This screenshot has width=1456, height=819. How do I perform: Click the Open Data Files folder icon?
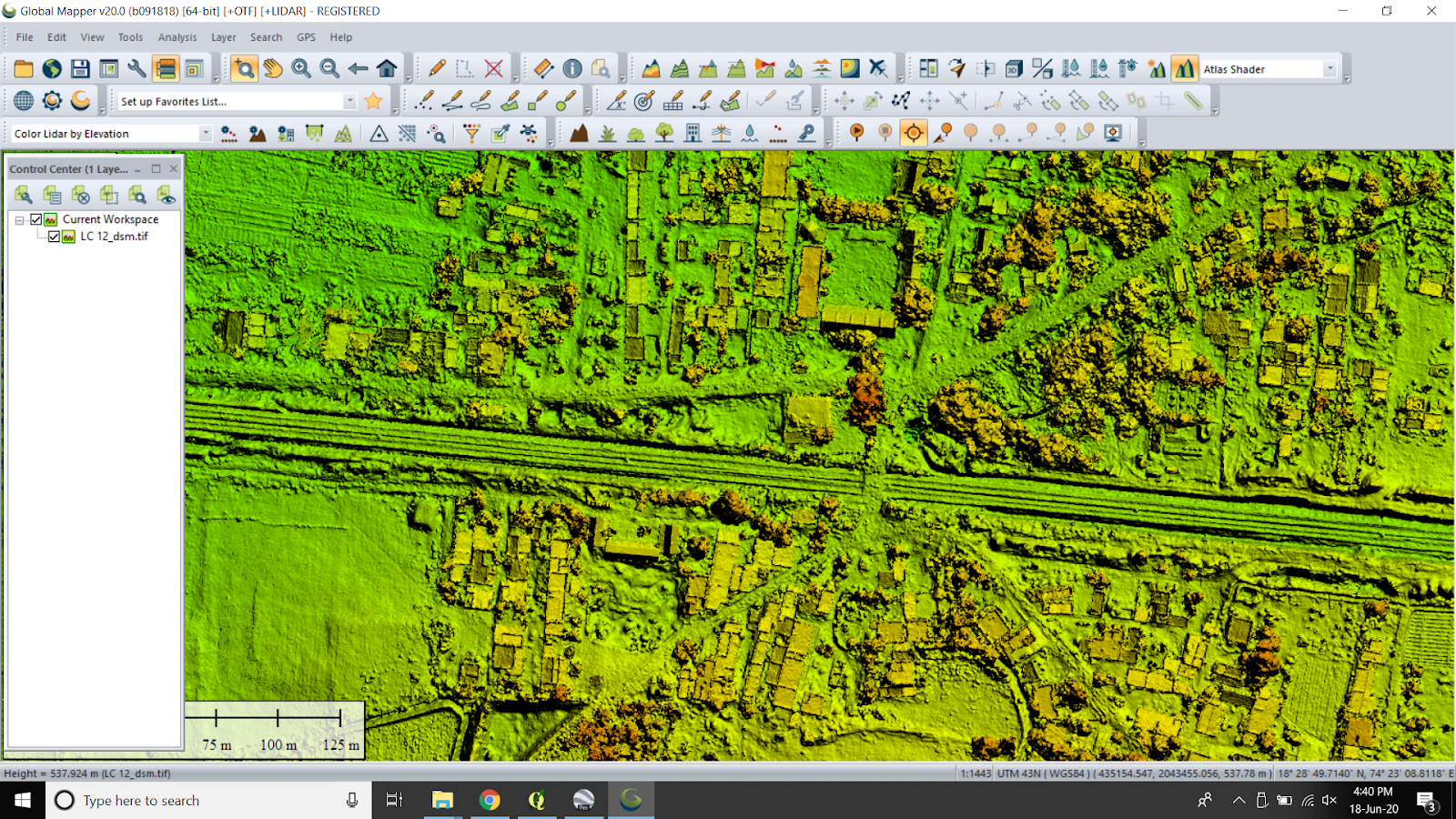(x=24, y=69)
